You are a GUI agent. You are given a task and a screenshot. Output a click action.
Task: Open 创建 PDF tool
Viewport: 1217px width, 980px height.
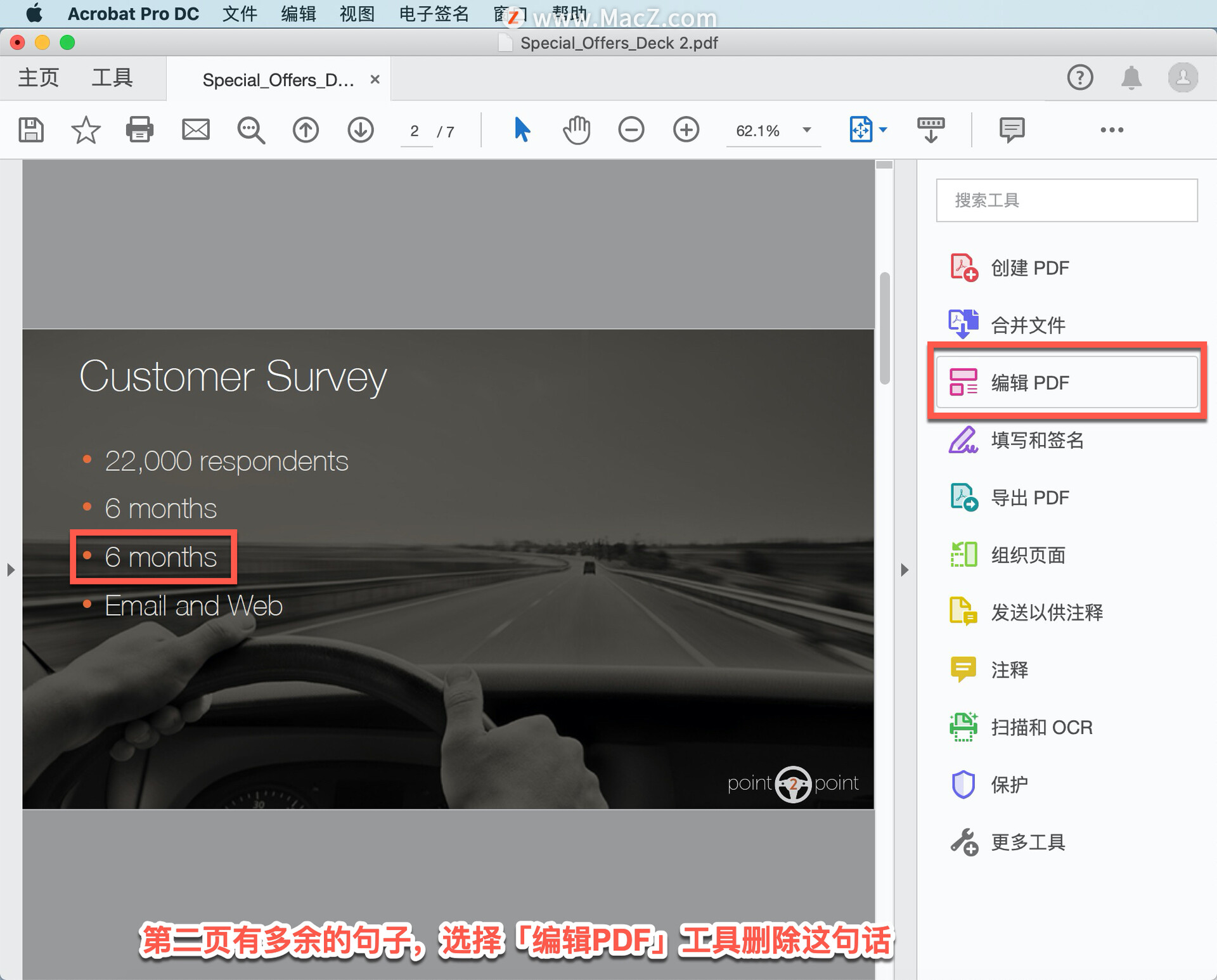click(x=1067, y=268)
